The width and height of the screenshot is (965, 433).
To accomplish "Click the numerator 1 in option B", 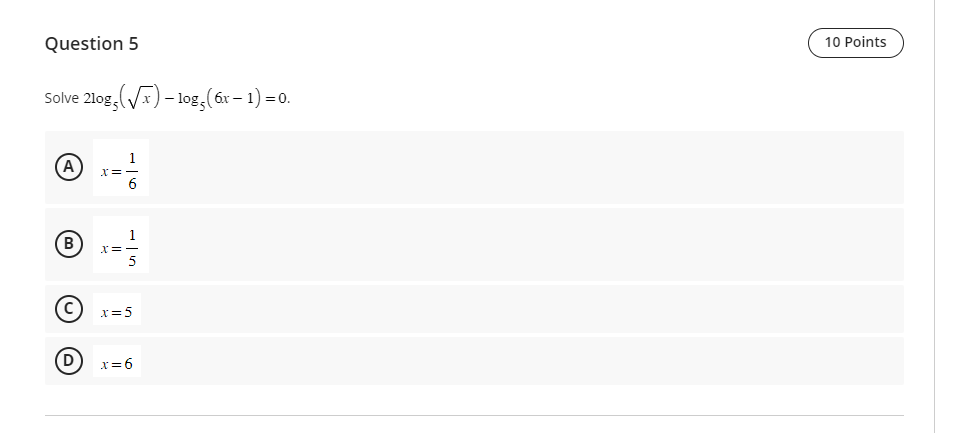I will (132, 236).
